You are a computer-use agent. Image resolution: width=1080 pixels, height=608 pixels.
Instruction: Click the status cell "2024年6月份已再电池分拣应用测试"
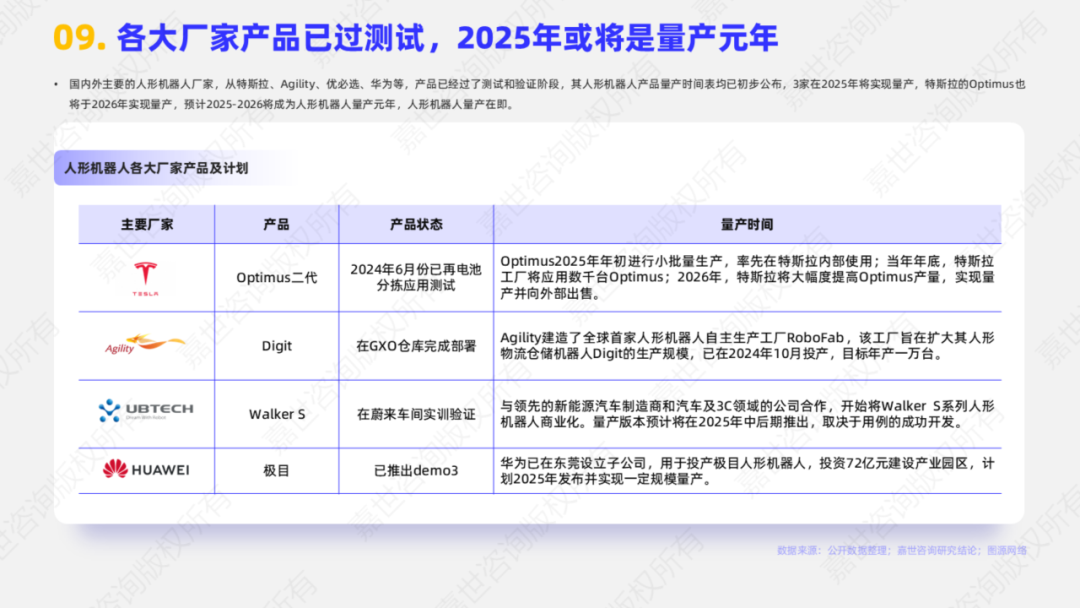pos(416,277)
